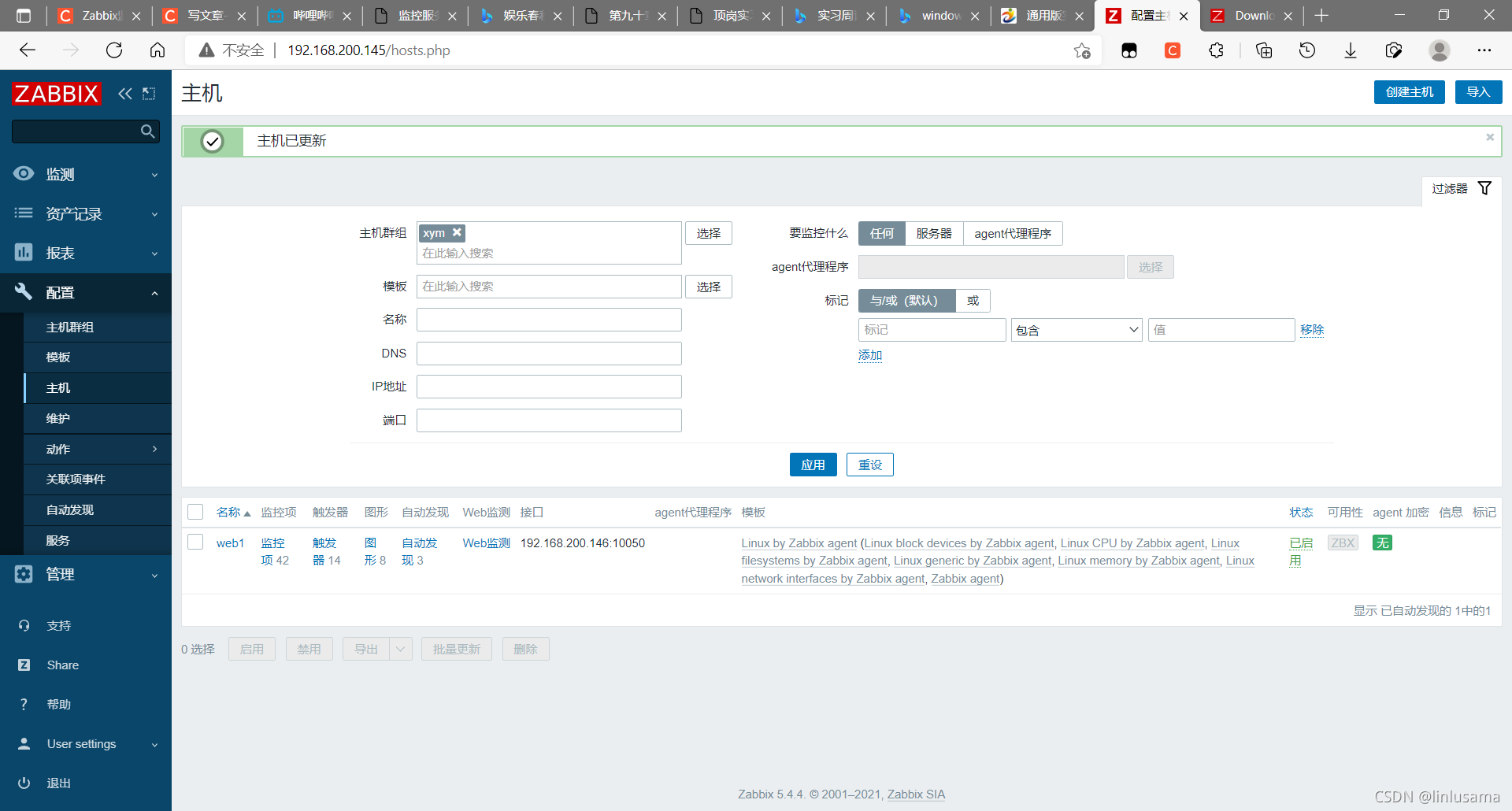Viewport: 1512px width, 811px height.
Task: Open browser downloads icon
Action: pyautogui.click(x=1351, y=50)
